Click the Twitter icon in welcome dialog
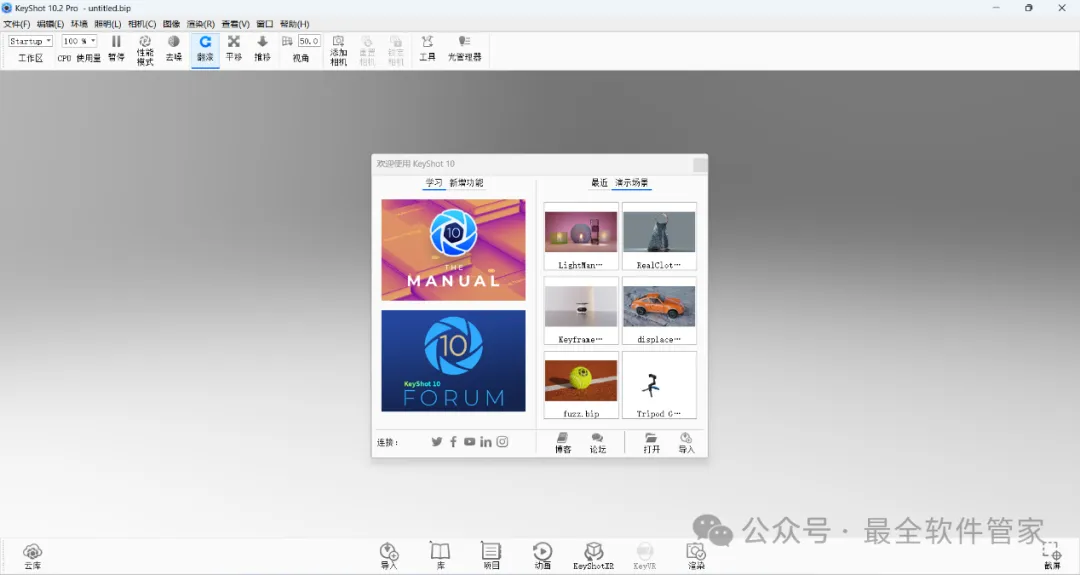 (437, 442)
